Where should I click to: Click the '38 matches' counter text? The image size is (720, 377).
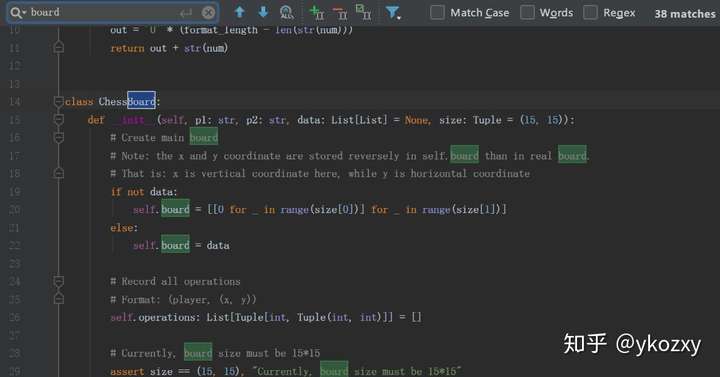[685, 14]
